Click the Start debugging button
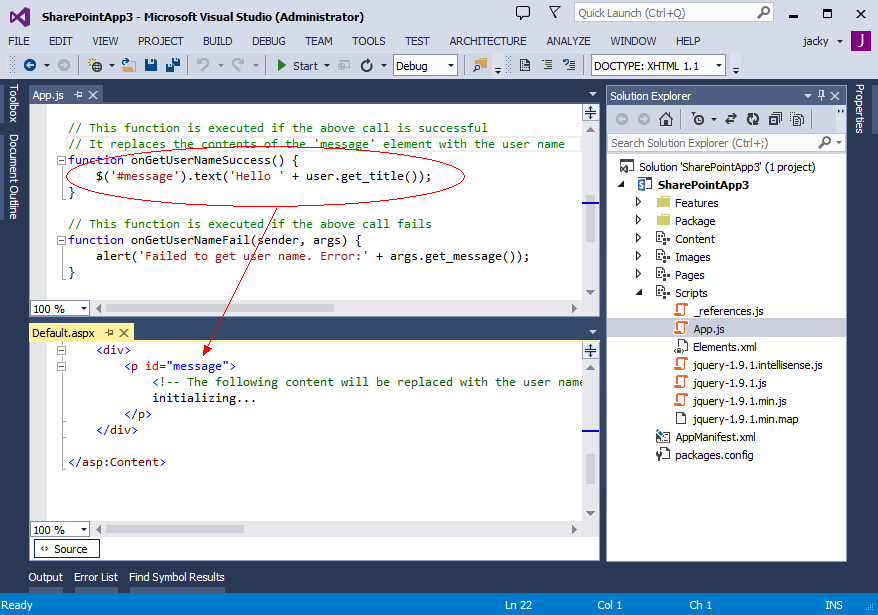This screenshot has width=878, height=615. coord(297,66)
